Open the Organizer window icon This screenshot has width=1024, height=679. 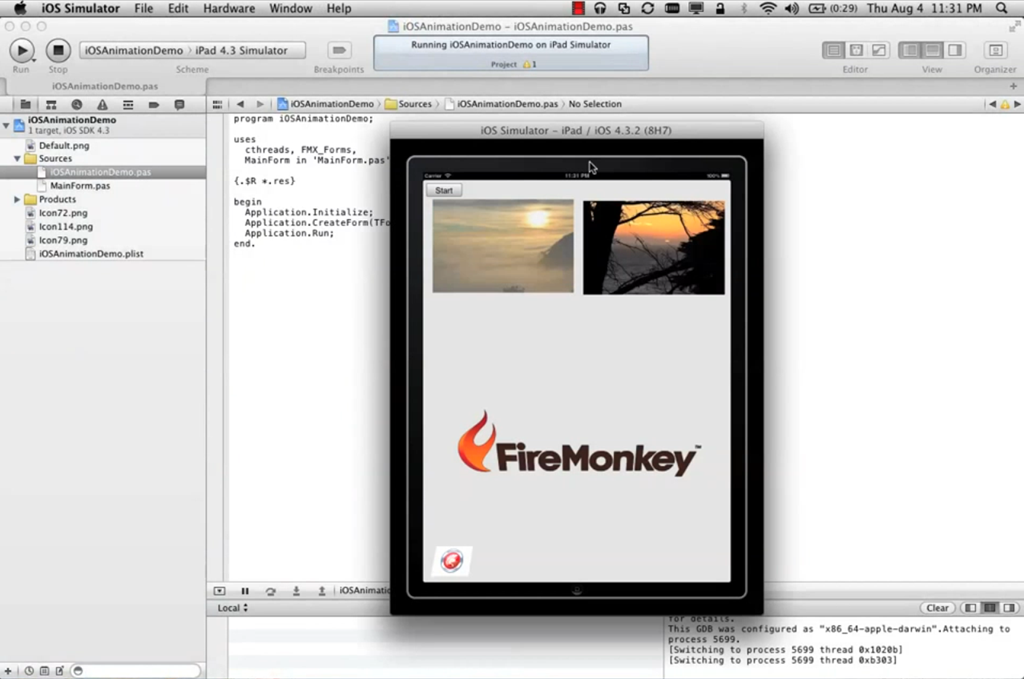[995, 50]
